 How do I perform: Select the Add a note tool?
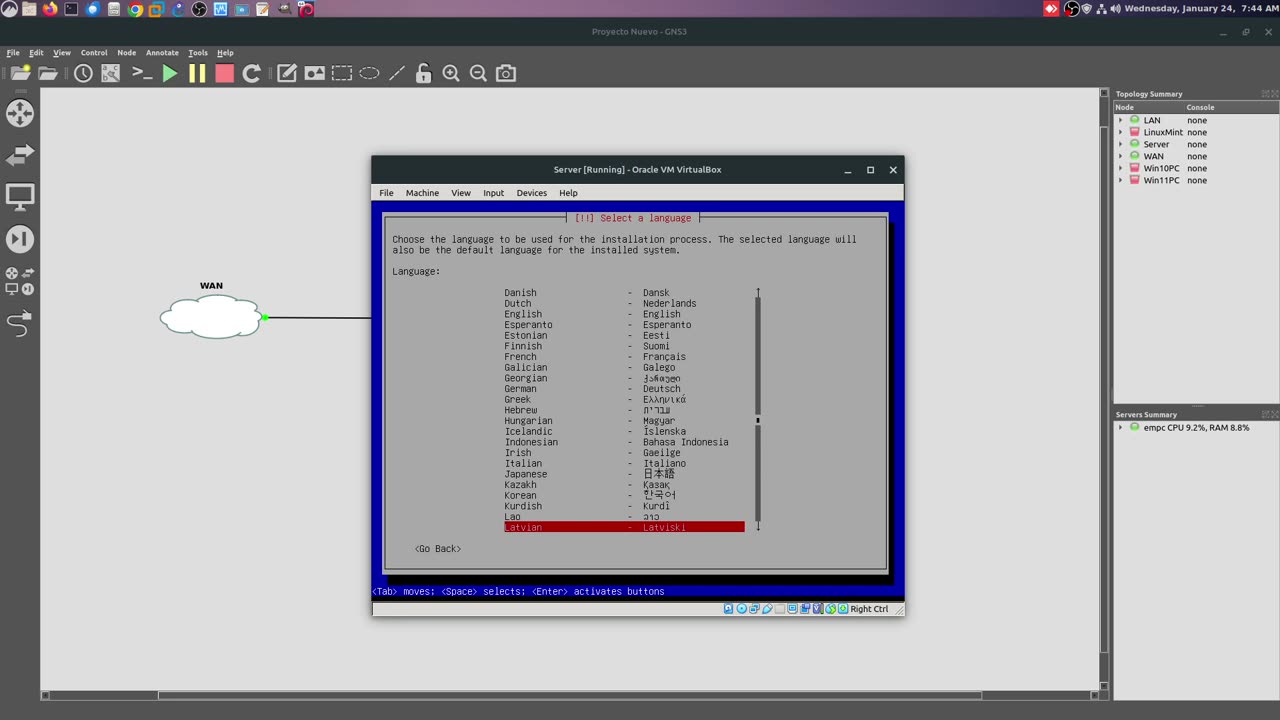287,73
